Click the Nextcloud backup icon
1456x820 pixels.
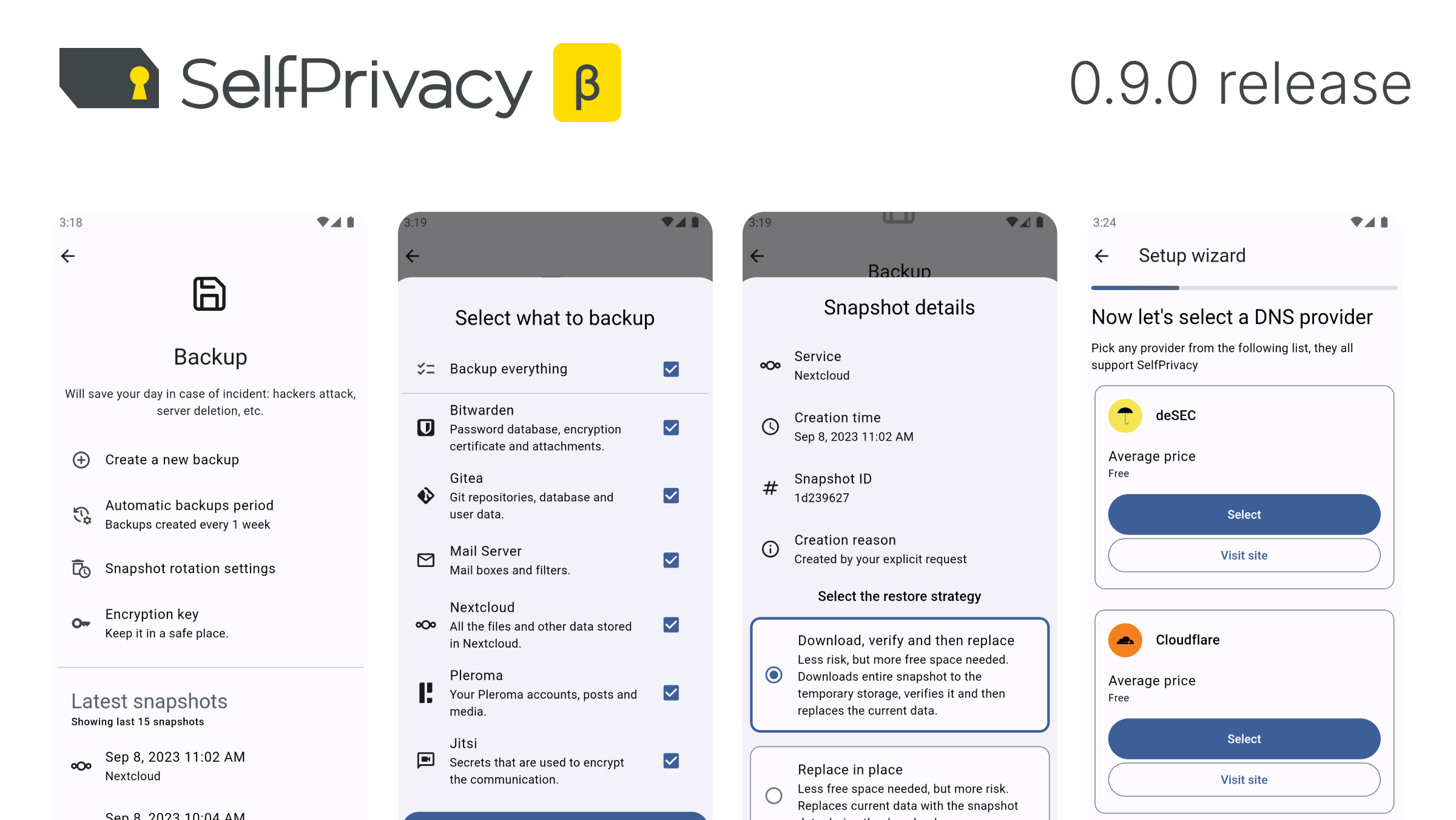(x=425, y=624)
